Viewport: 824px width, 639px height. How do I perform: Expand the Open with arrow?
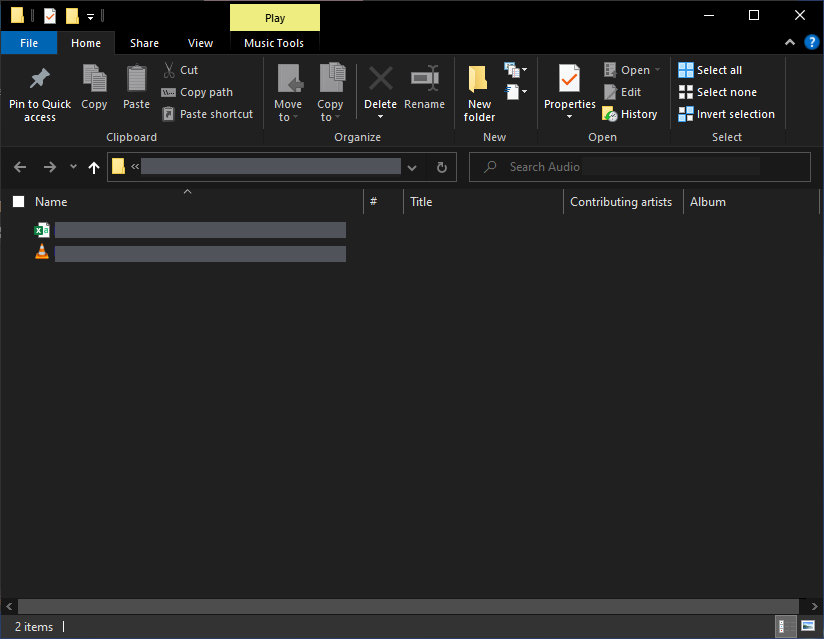pyautogui.click(x=657, y=70)
